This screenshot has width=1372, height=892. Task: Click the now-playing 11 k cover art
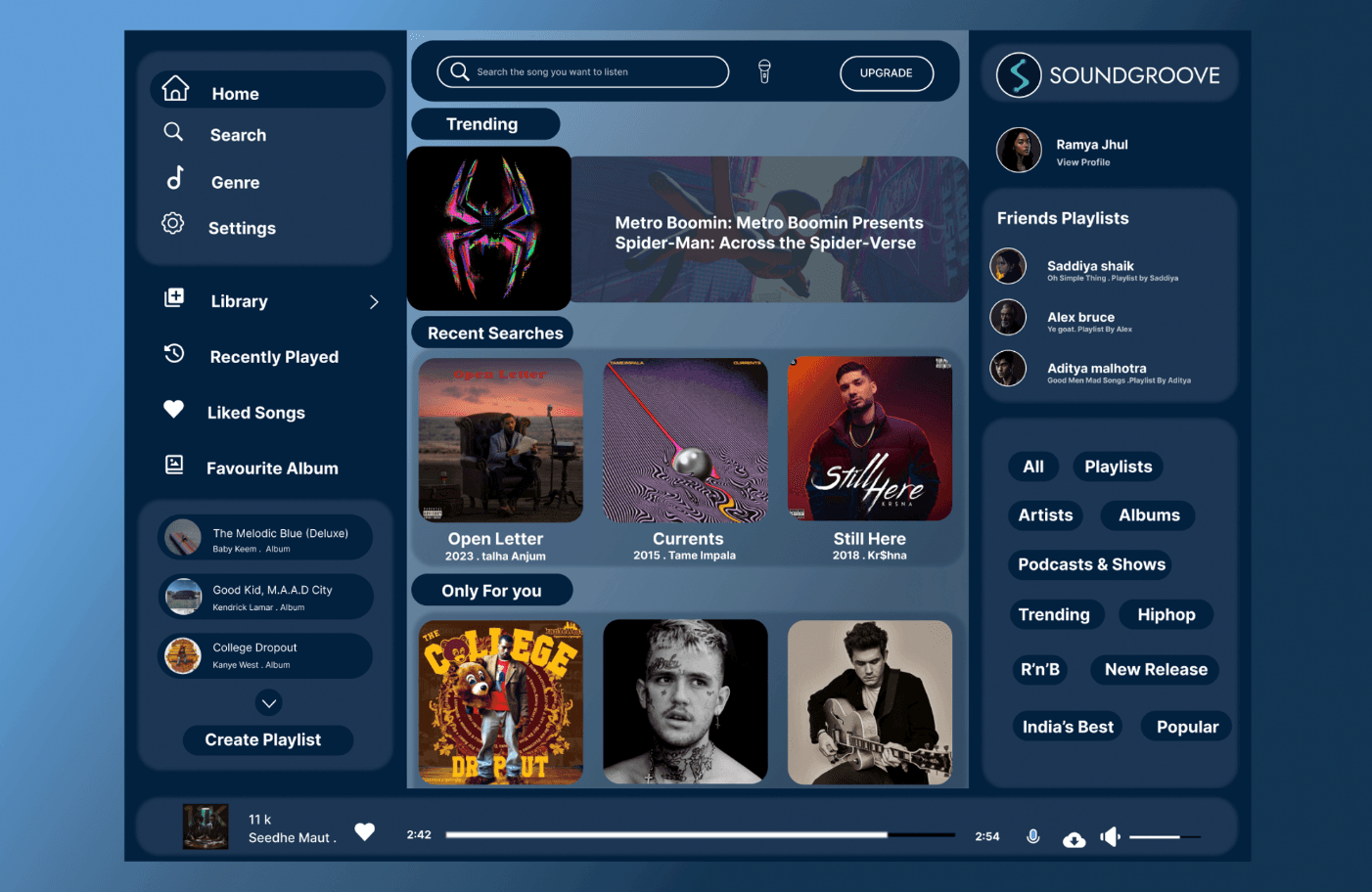pyautogui.click(x=206, y=826)
